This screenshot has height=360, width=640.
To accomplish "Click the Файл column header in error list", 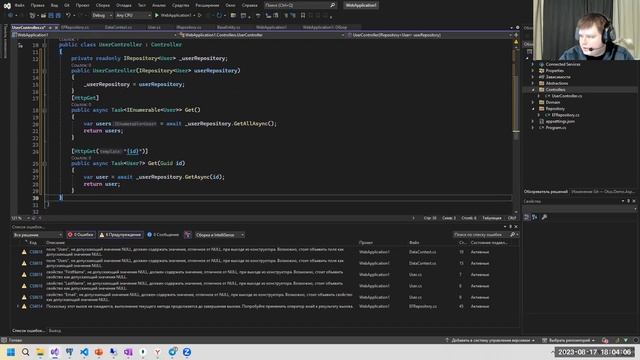I will click(414, 242).
